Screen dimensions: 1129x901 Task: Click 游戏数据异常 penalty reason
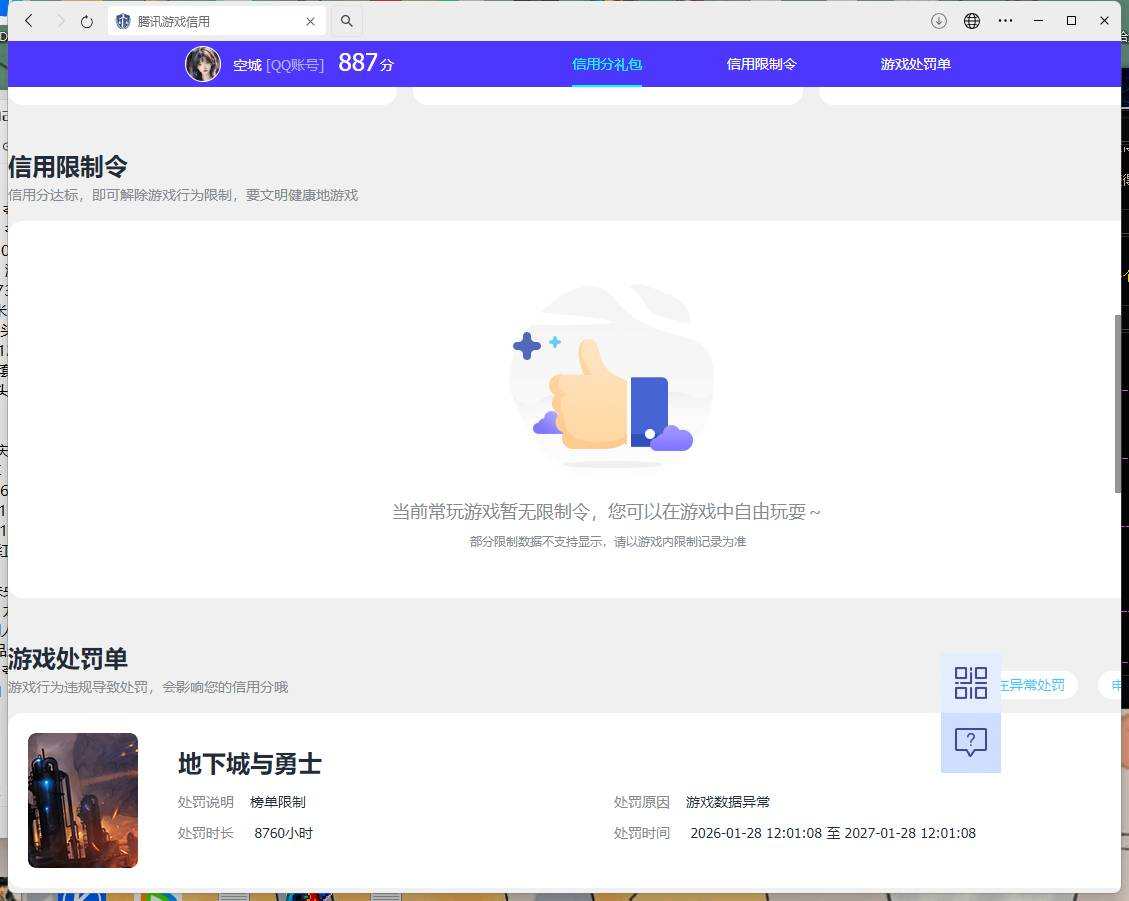(727, 802)
